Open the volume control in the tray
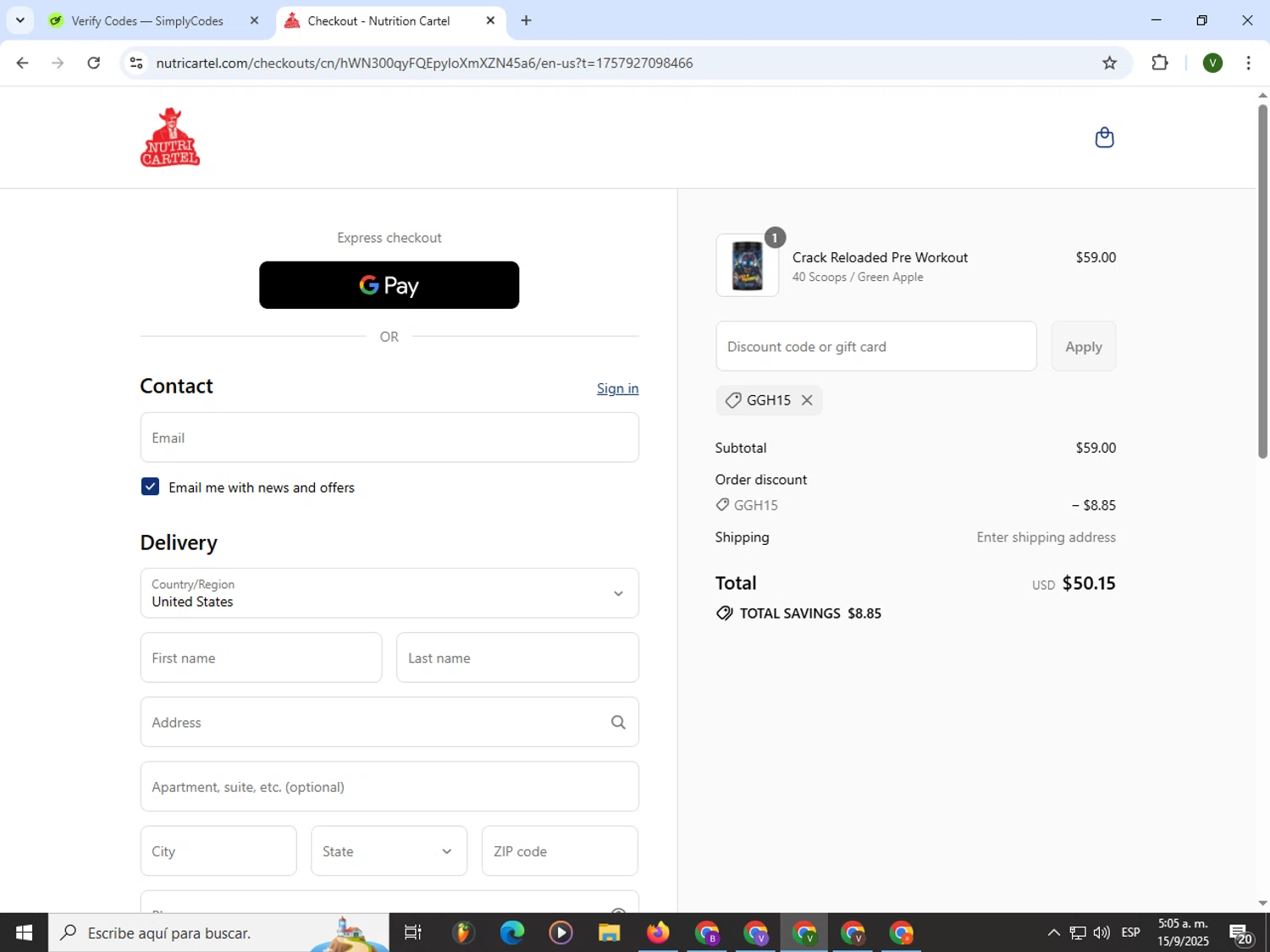This screenshot has height=952, width=1270. [1102, 933]
